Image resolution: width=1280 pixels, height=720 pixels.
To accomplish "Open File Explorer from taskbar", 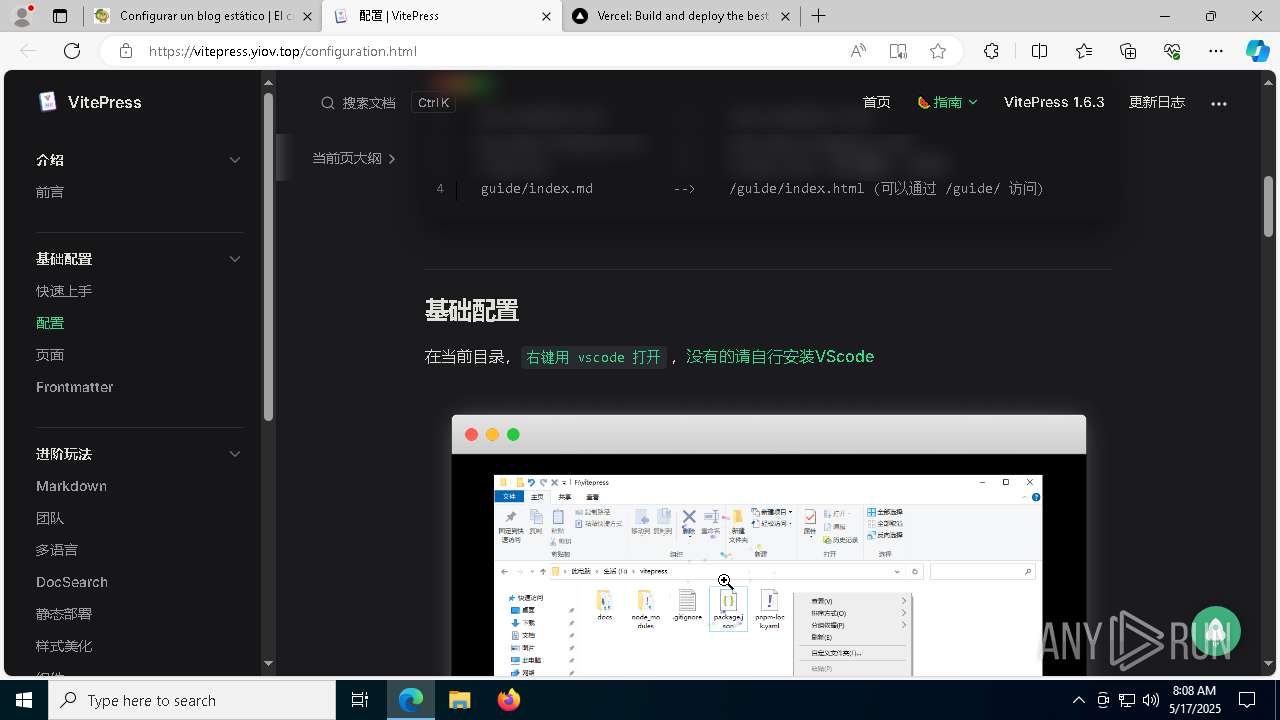I will click(459, 700).
